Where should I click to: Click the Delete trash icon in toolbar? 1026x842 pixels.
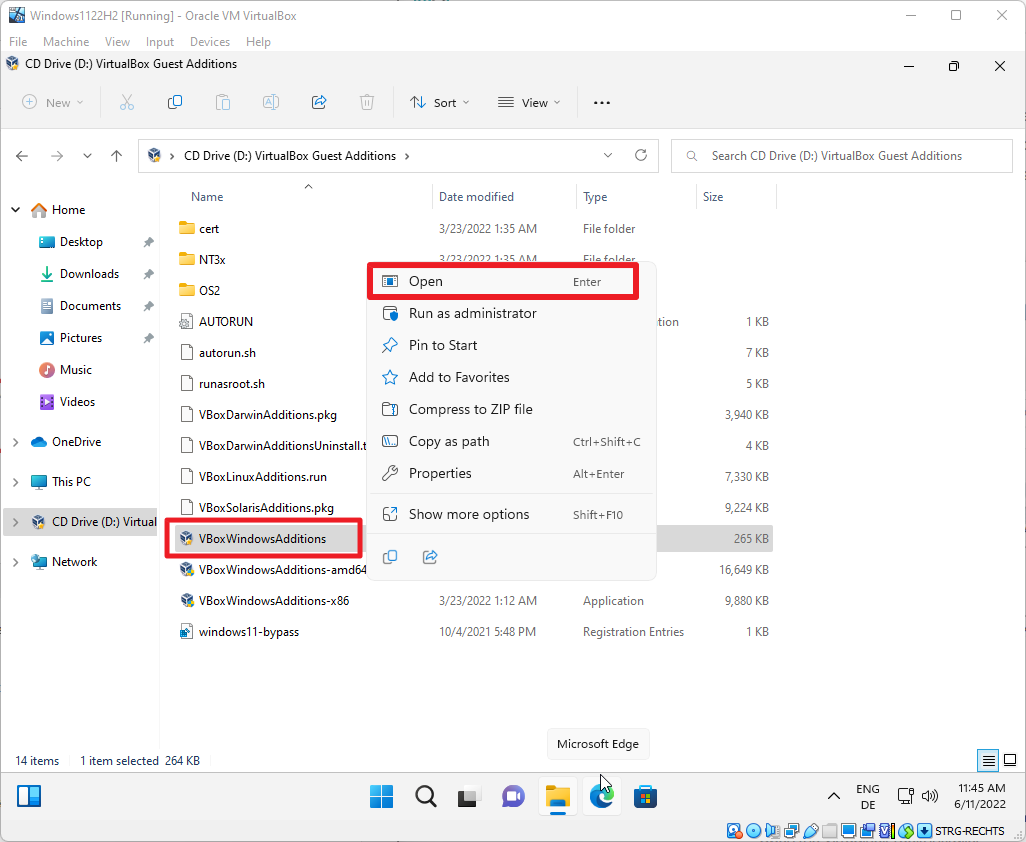point(367,103)
